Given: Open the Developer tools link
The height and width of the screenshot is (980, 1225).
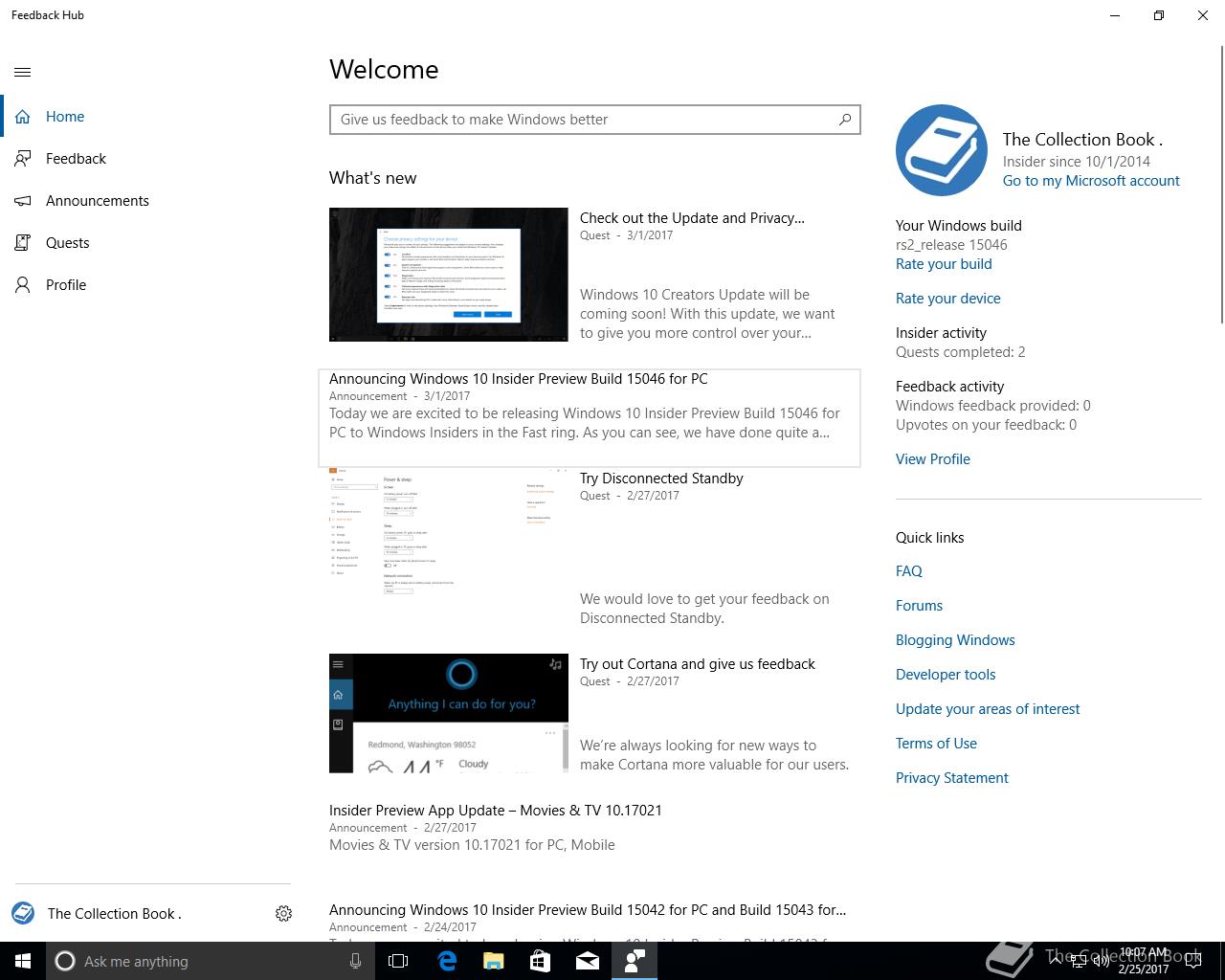Looking at the screenshot, I should coord(946,675).
